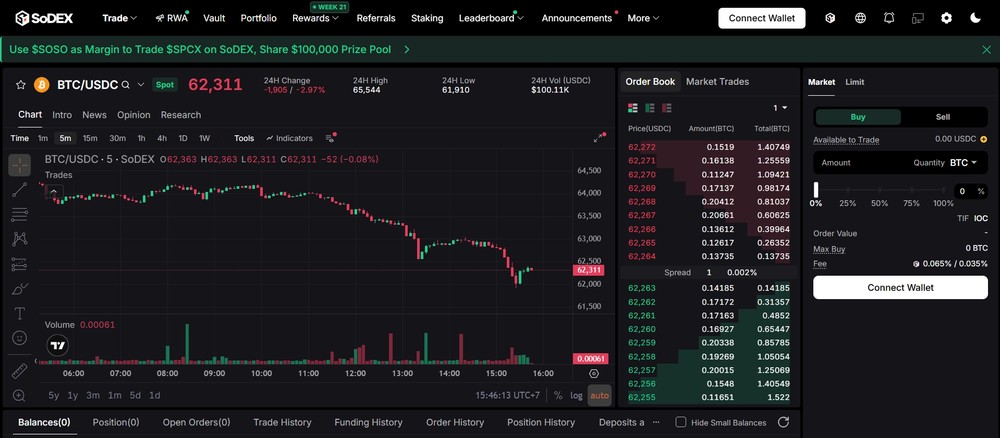Open language selection globe icon
The width and height of the screenshot is (1000, 438).
pyautogui.click(x=860, y=18)
